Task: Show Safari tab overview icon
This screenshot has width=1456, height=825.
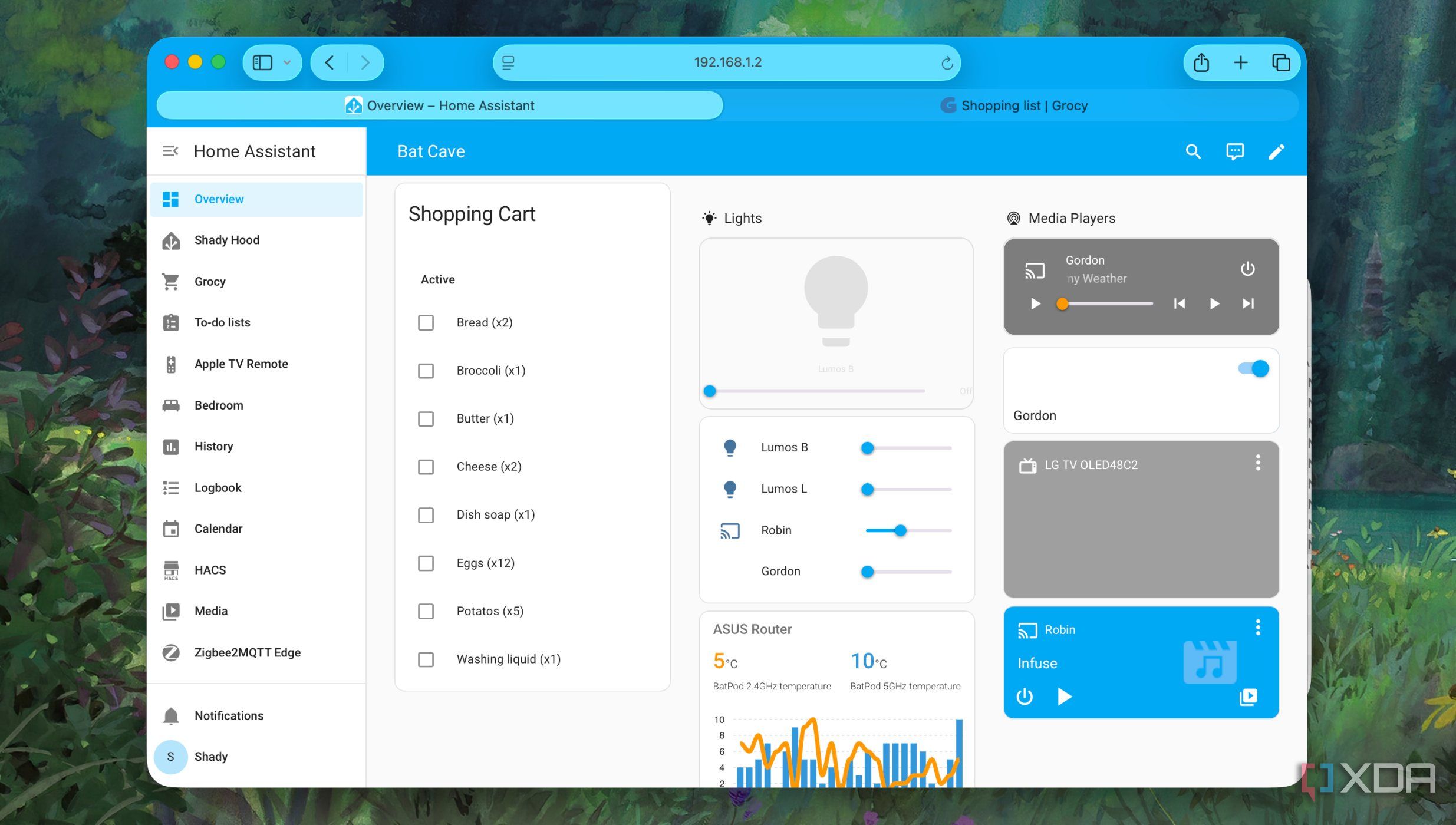Action: (1280, 62)
